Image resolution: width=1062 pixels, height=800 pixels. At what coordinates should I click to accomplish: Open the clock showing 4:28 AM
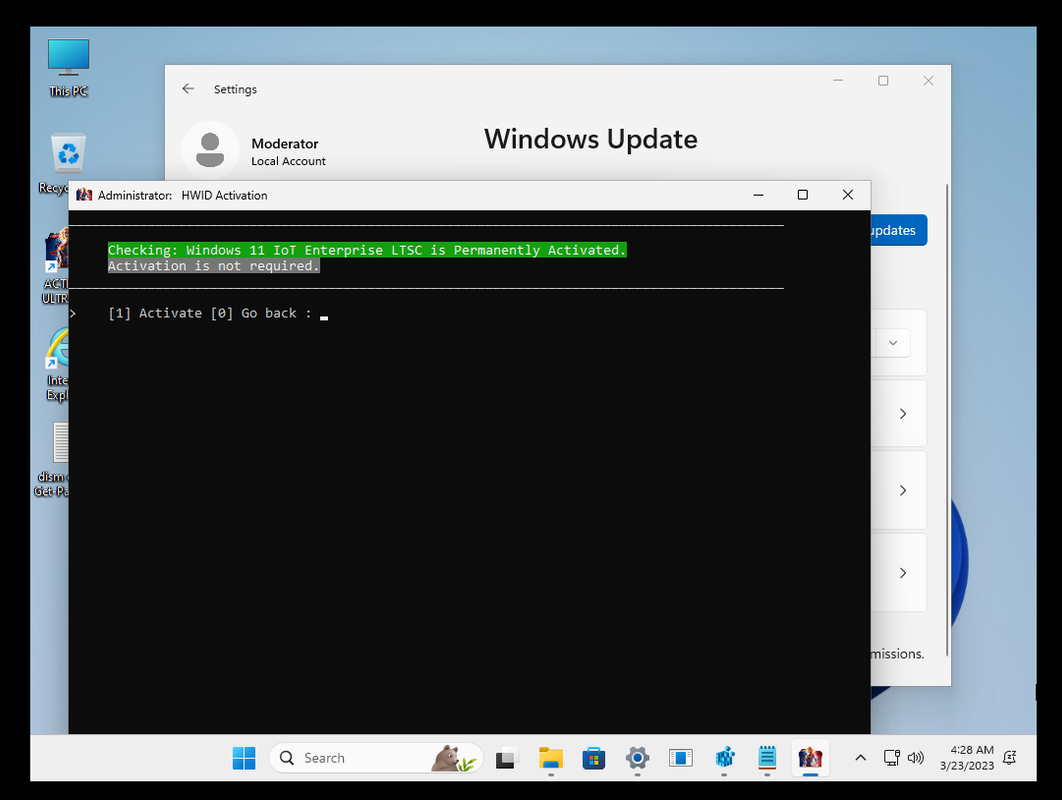click(x=967, y=758)
